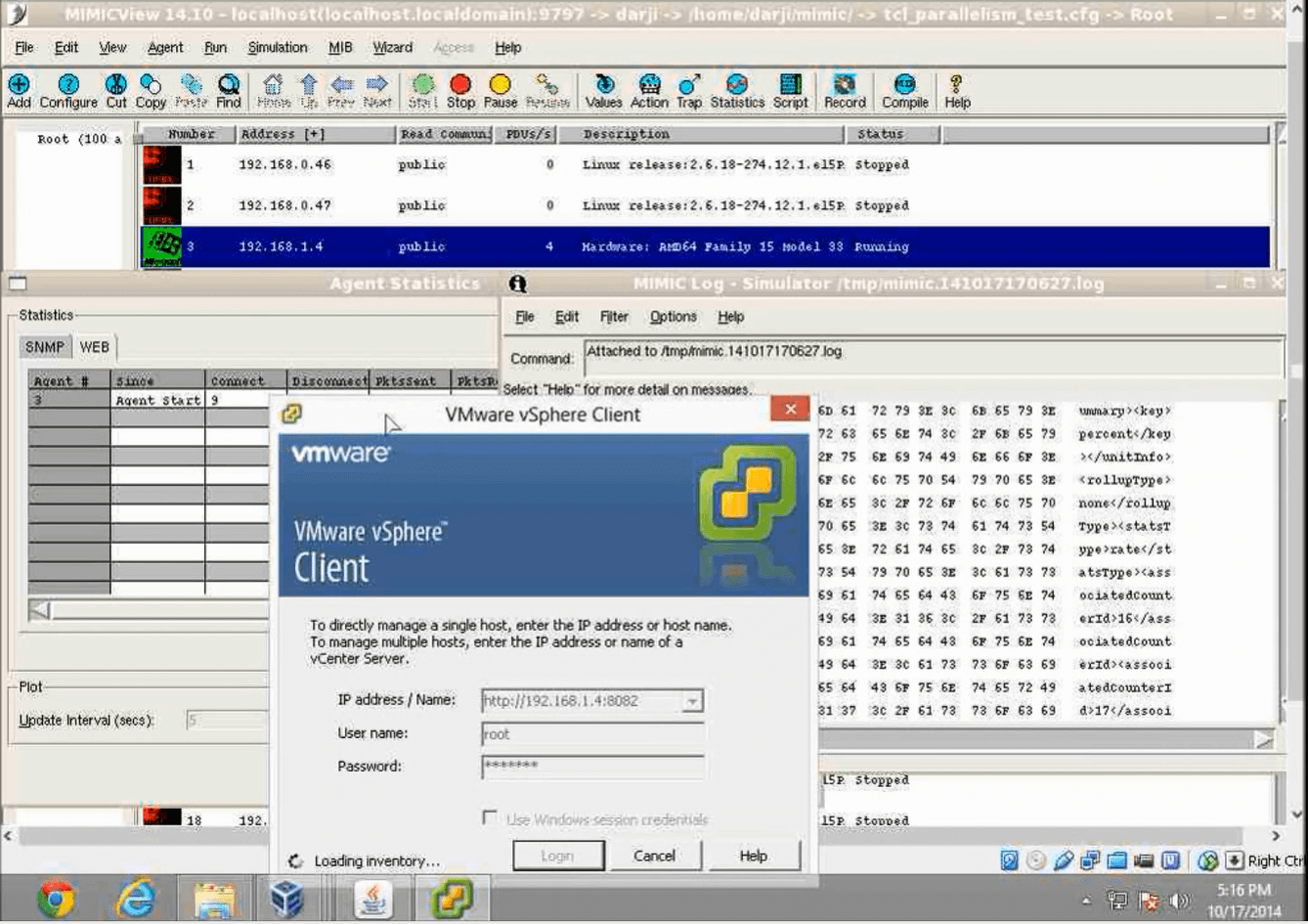Viewport: 1308px width, 924px height.
Task: Click the Home navigation icon
Action: [x=274, y=90]
